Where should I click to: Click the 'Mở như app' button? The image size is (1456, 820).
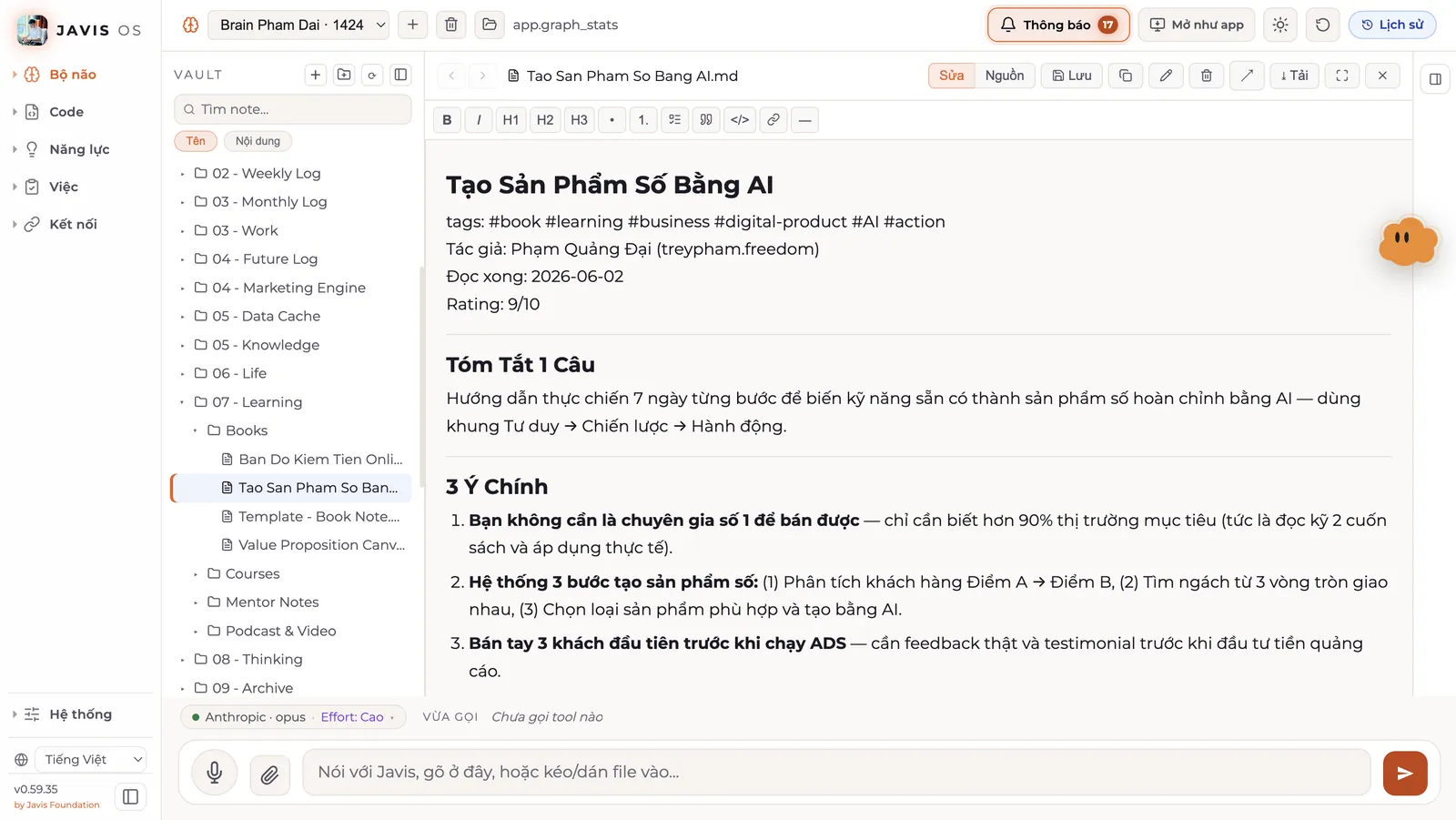click(1197, 25)
